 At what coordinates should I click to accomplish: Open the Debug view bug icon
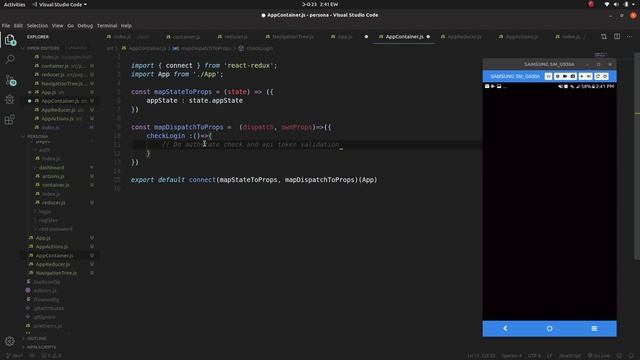point(10,99)
